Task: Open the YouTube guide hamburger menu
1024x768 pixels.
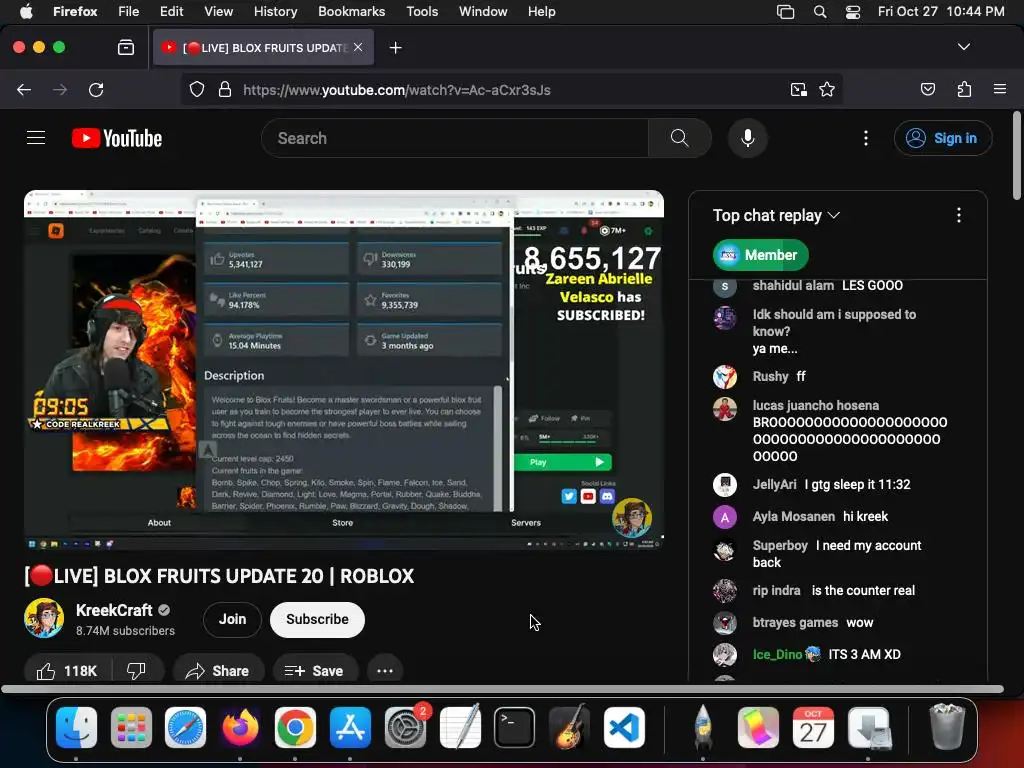Action: [36, 138]
